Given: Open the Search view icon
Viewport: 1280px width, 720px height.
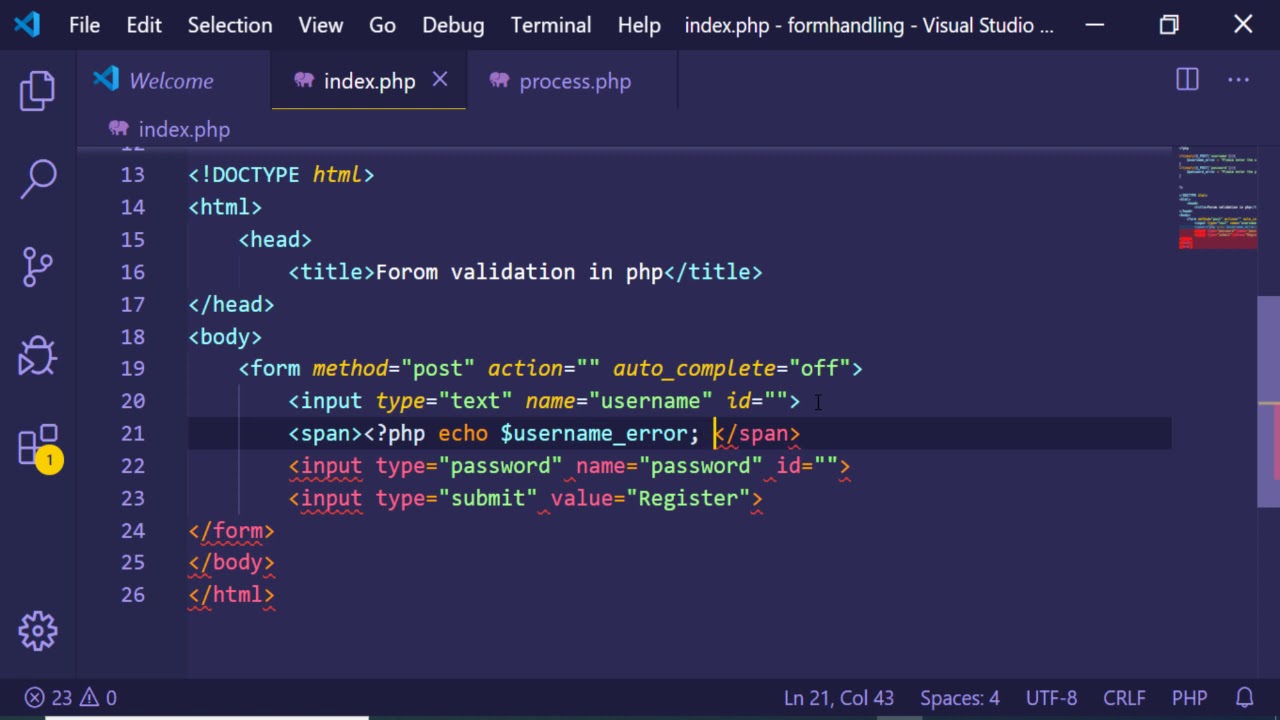Looking at the screenshot, I should [x=38, y=179].
